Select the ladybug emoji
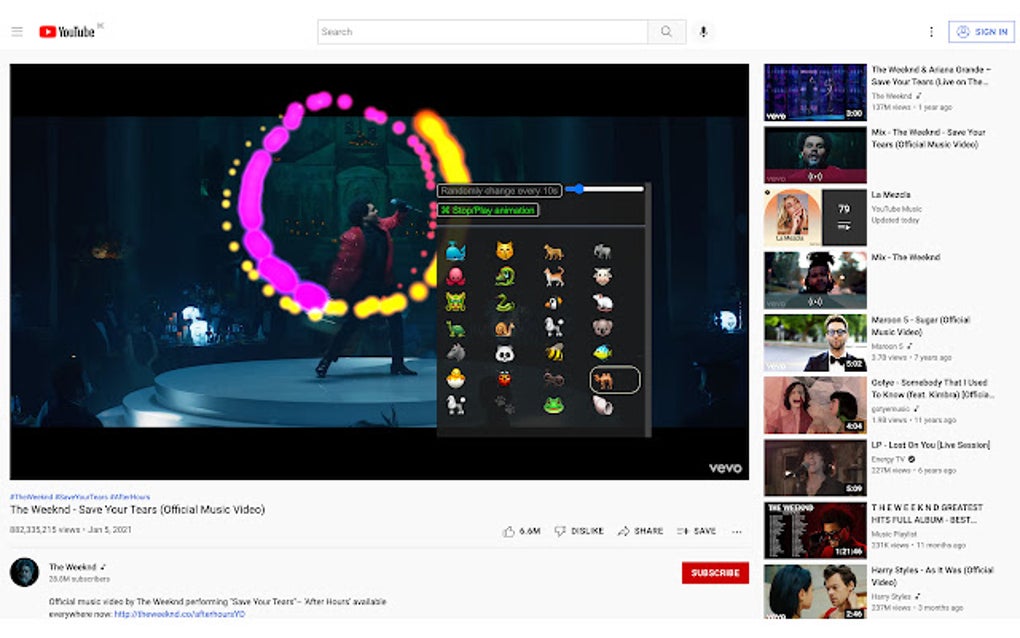This screenshot has height=638, width=1020. pyautogui.click(x=503, y=378)
